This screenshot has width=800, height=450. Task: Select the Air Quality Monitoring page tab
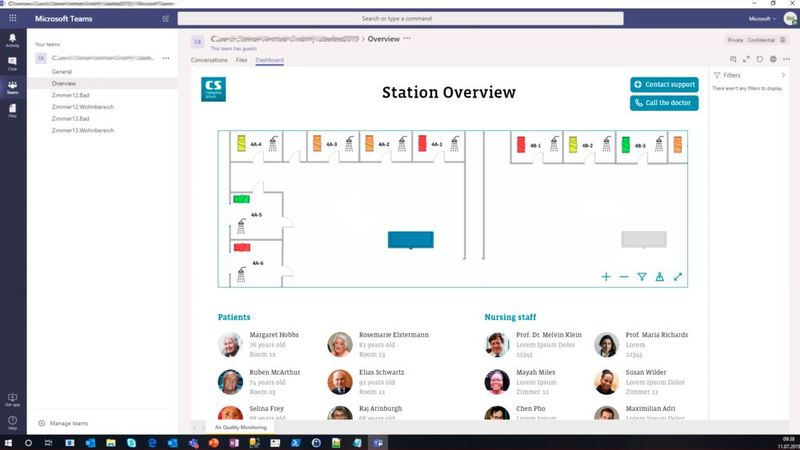tap(240, 427)
